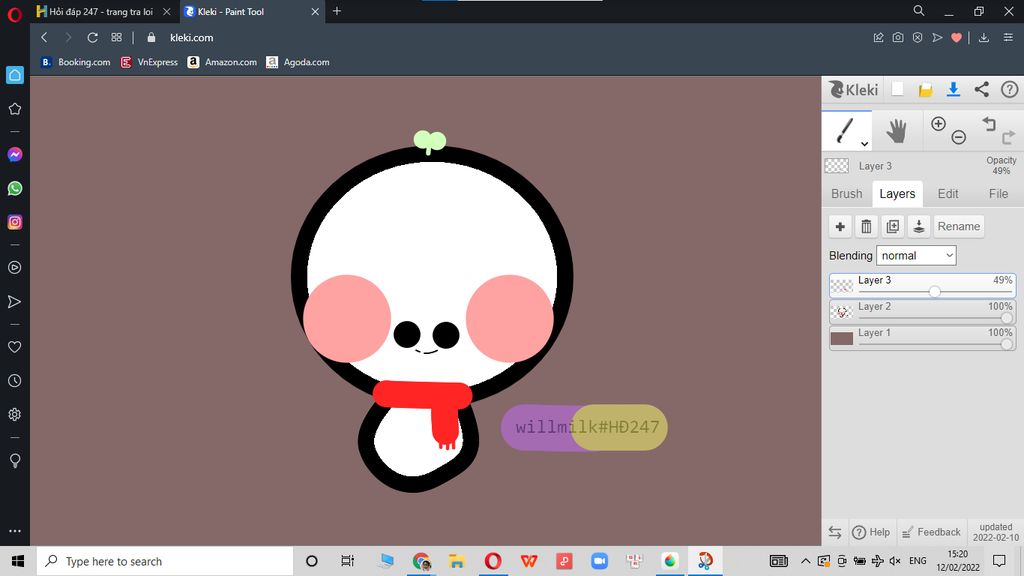Click the Windows taskbar search box
Screen dimensions: 1024x576
click(x=165, y=561)
